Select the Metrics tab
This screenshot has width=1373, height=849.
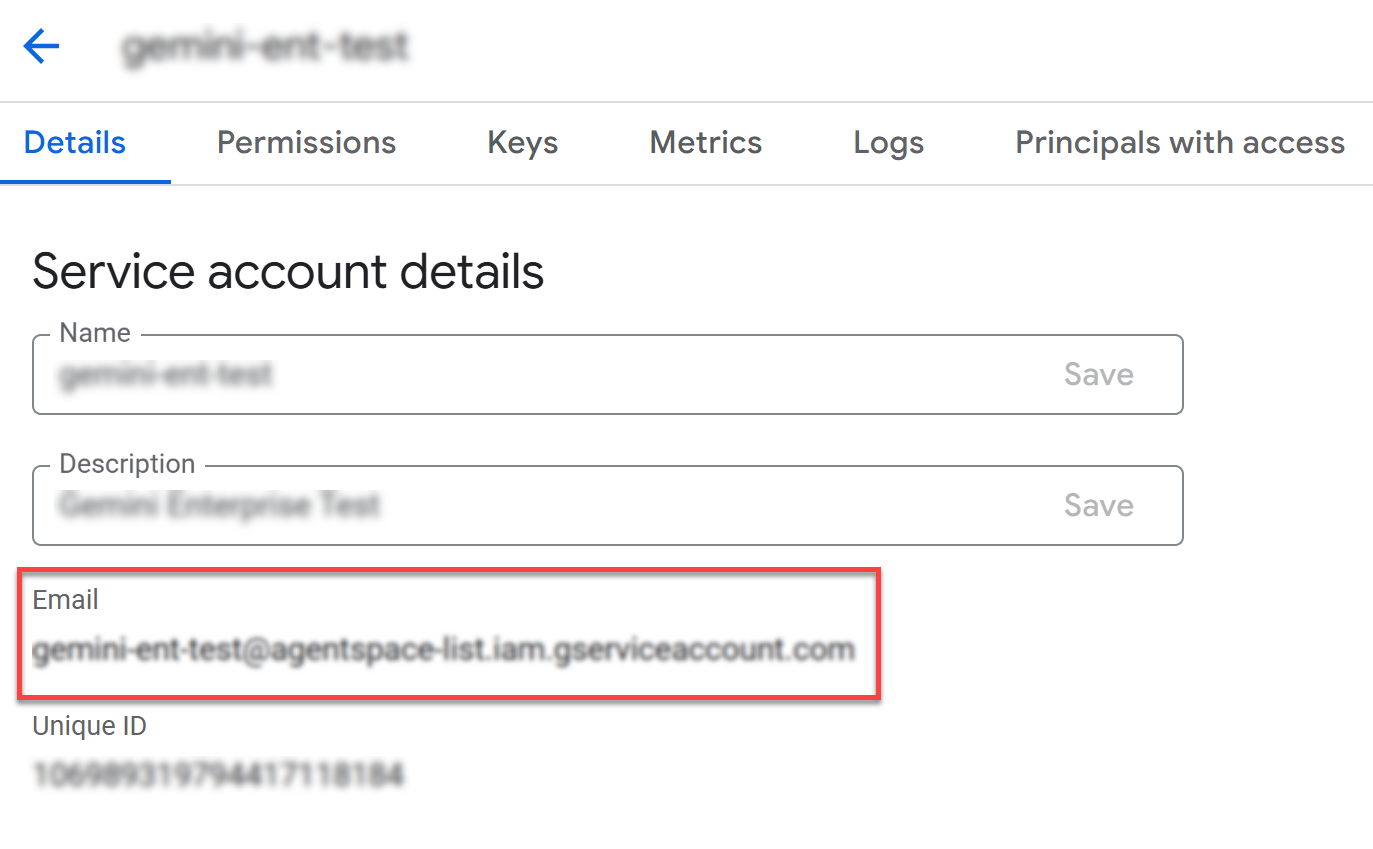[x=705, y=143]
